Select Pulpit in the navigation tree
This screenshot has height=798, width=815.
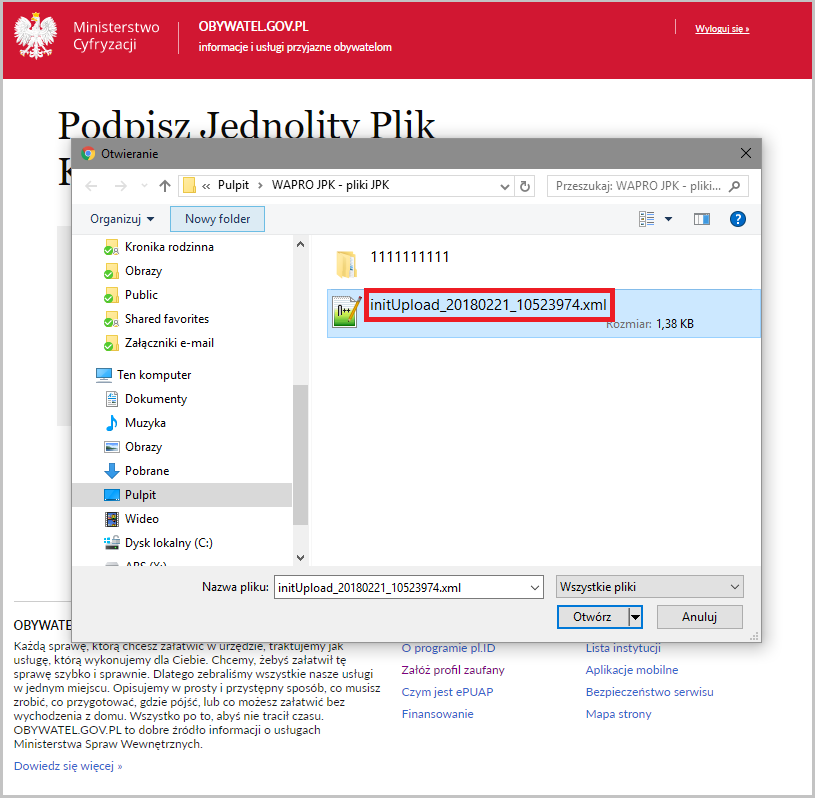pyautogui.click(x=140, y=495)
